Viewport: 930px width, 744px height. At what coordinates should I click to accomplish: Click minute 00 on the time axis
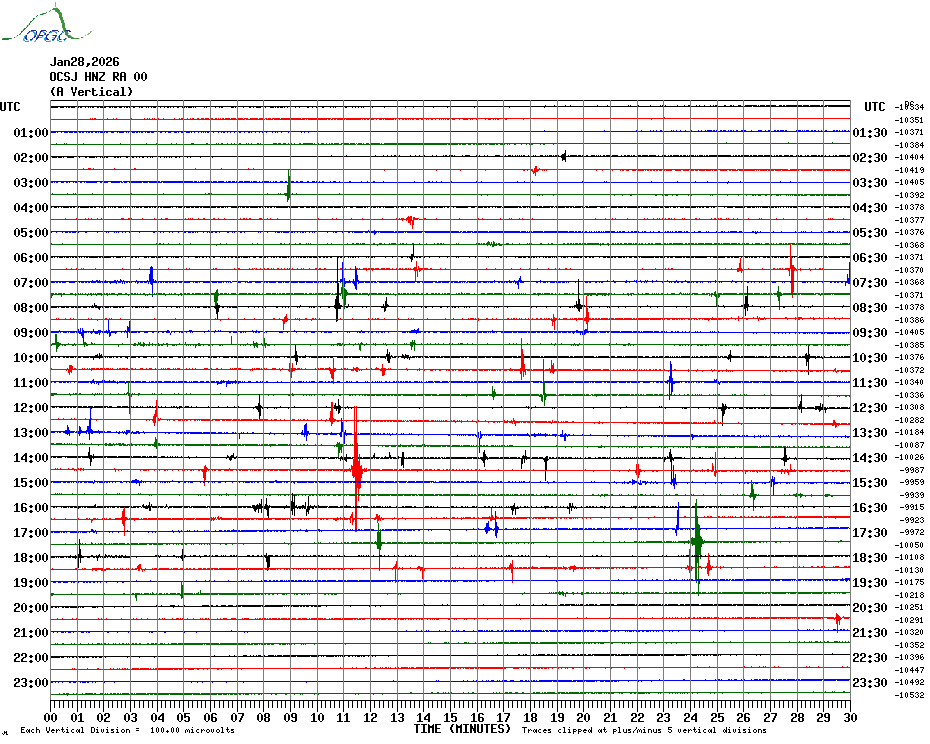click(51, 717)
